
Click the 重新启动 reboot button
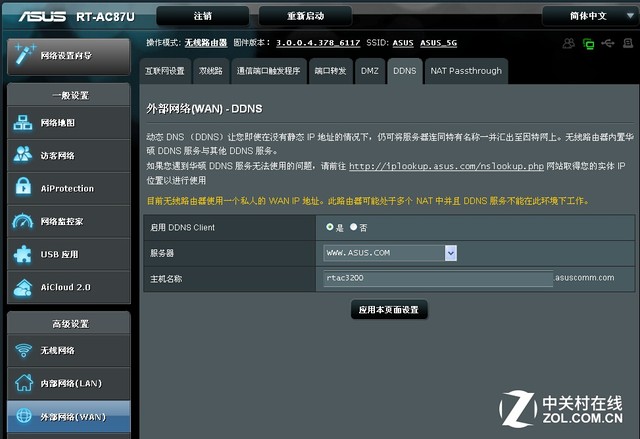305,16
